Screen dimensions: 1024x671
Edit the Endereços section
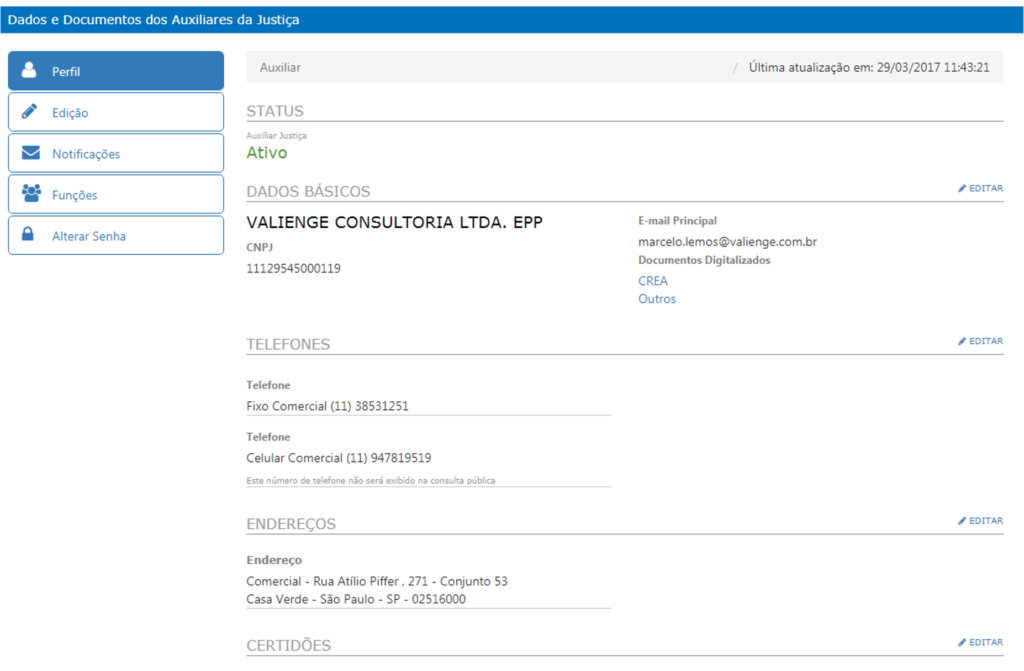pyautogui.click(x=980, y=521)
